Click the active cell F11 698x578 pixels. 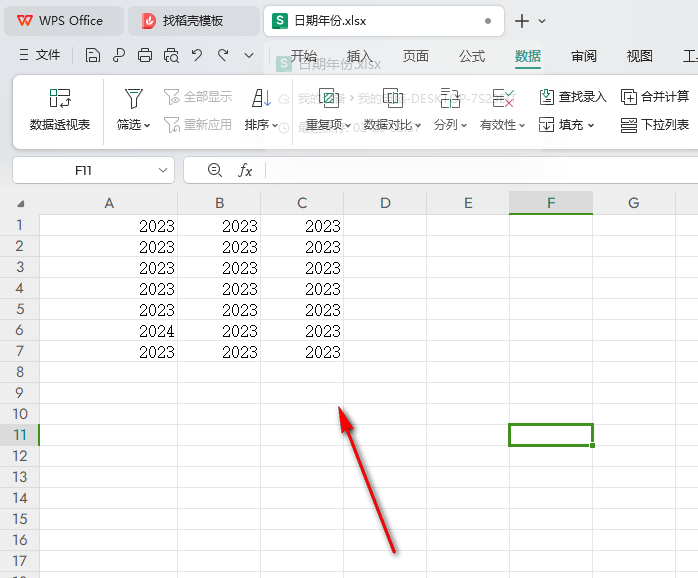[551, 435]
